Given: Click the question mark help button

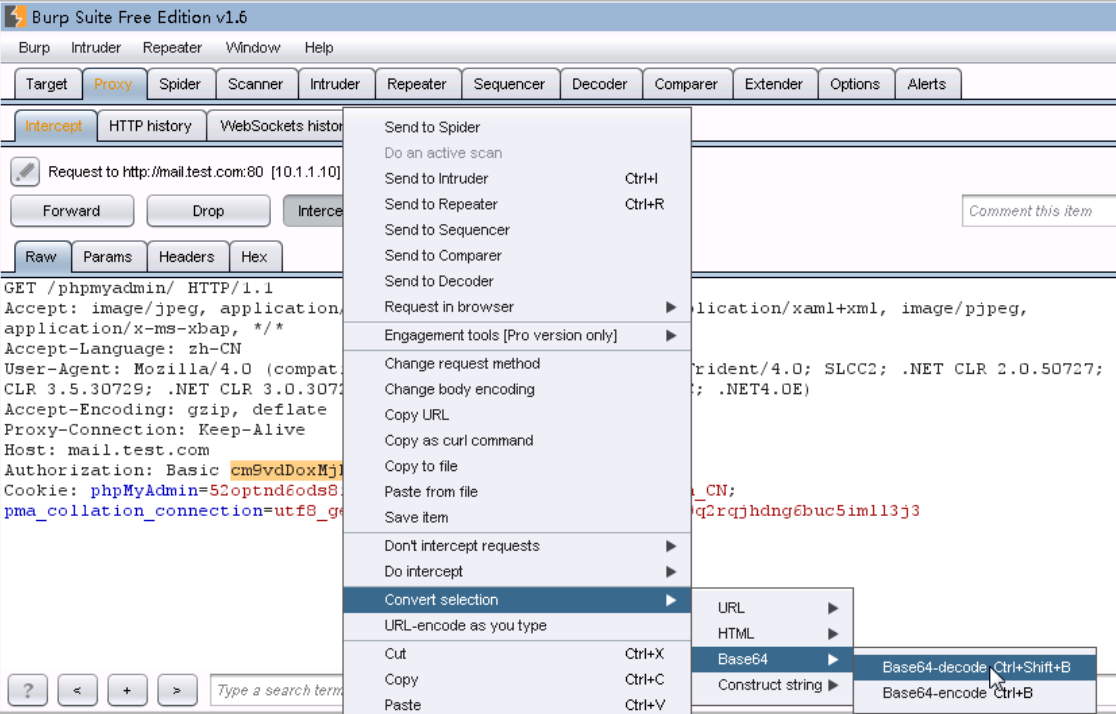Looking at the screenshot, I should click(x=28, y=690).
